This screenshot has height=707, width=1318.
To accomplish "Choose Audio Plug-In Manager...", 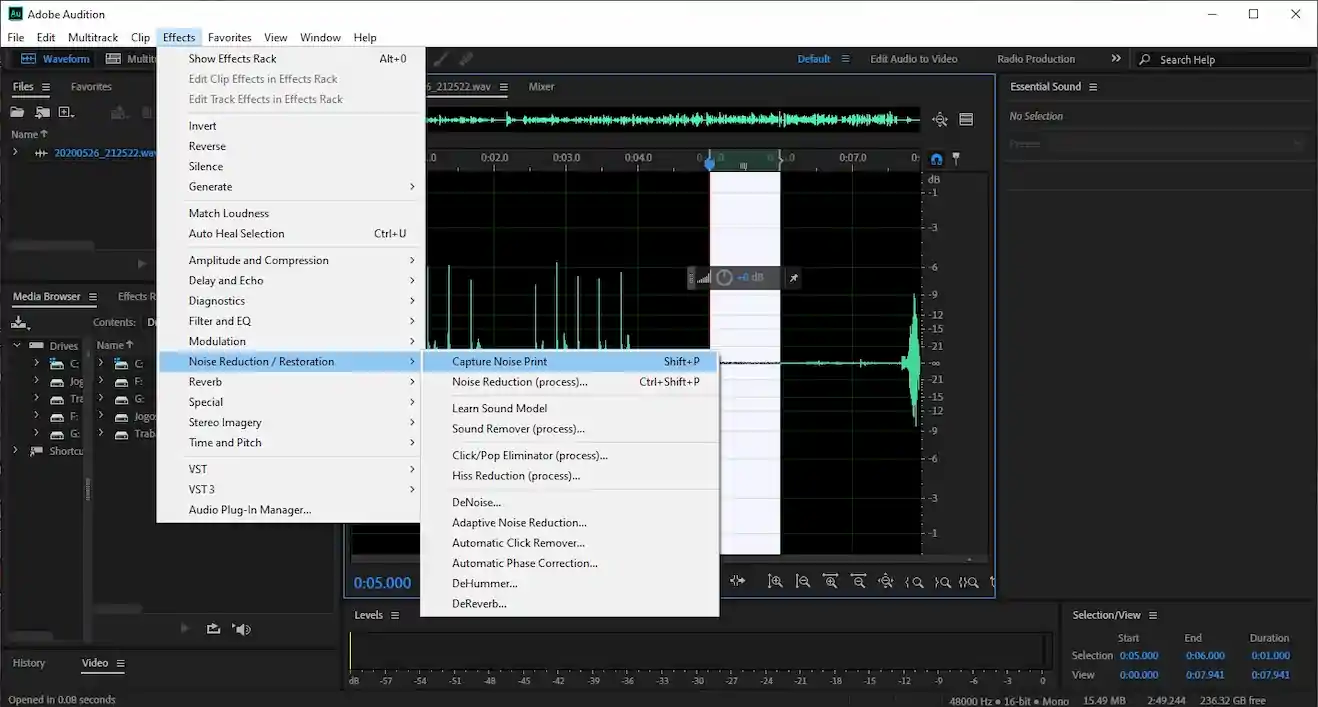I will (x=289, y=510).
